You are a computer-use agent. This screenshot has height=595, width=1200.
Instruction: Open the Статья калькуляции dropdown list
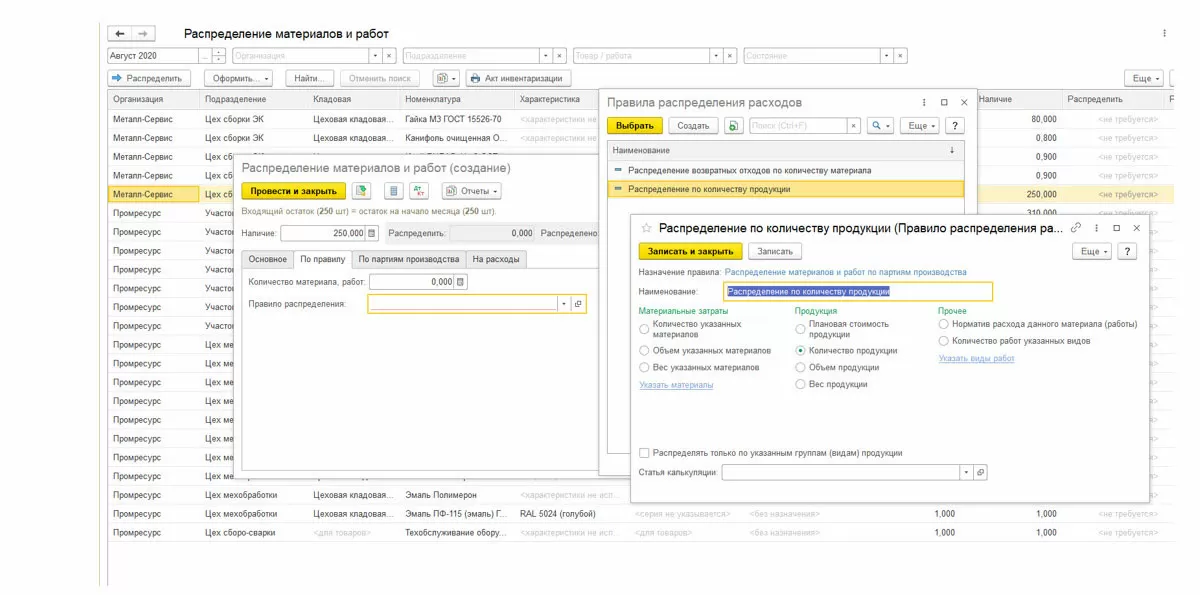966,472
